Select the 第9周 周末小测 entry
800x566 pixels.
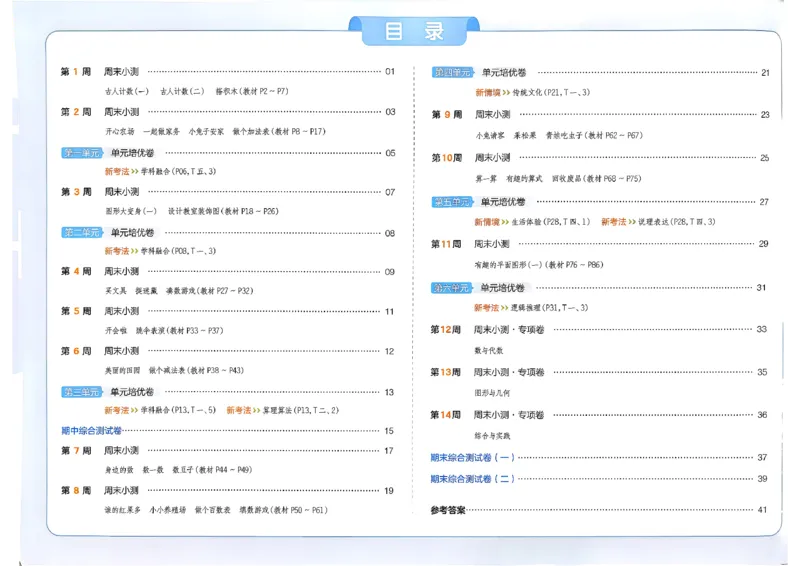tap(601, 115)
